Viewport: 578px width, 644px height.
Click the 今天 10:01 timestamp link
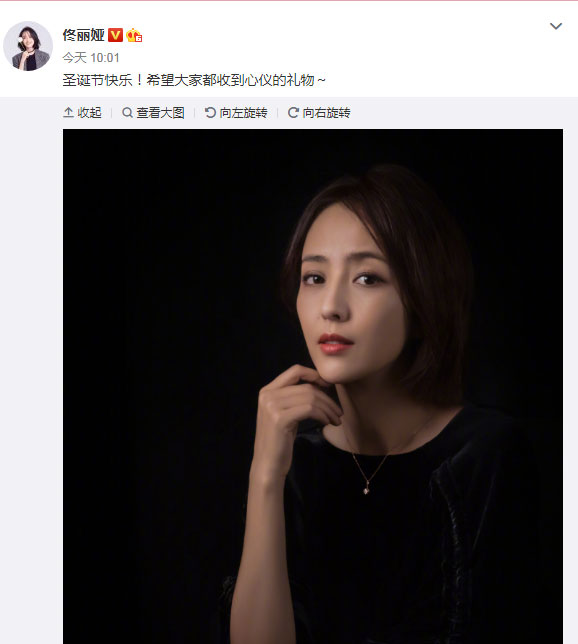[x=91, y=58]
